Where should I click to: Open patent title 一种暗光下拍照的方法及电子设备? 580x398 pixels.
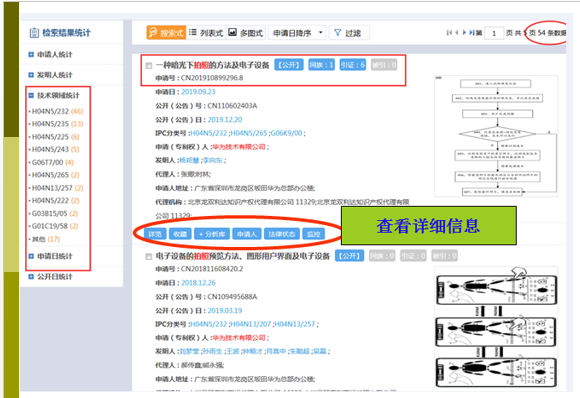tap(212, 65)
